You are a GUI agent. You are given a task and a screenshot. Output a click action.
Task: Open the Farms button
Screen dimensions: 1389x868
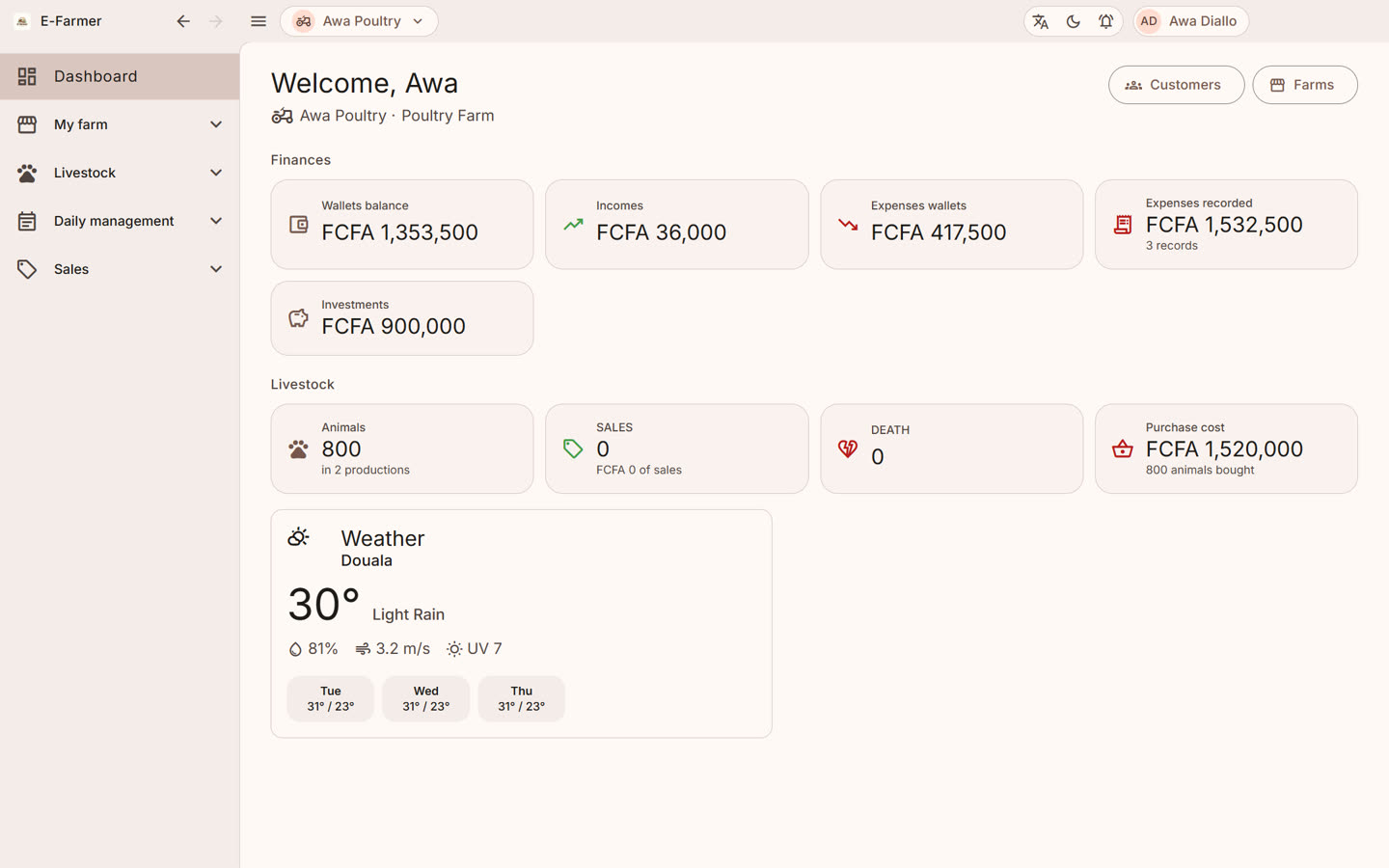[1304, 85]
